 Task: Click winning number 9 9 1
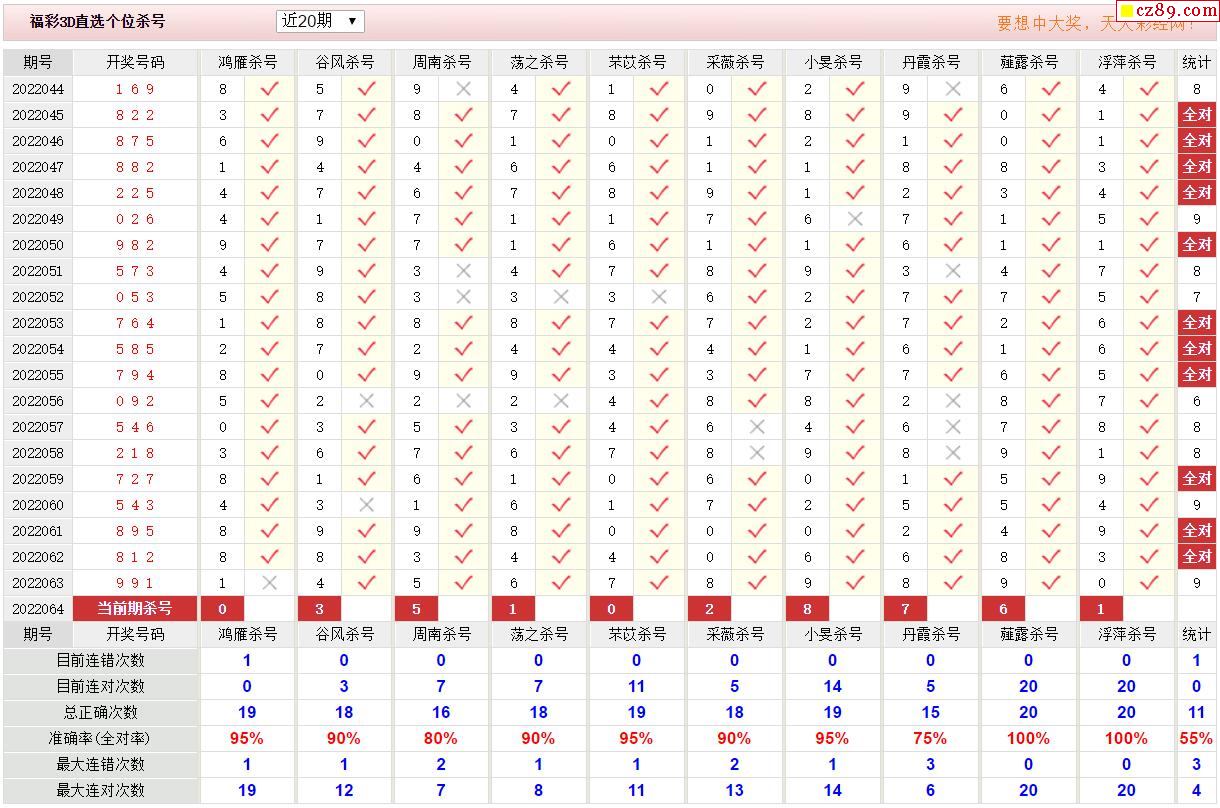(135, 583)
